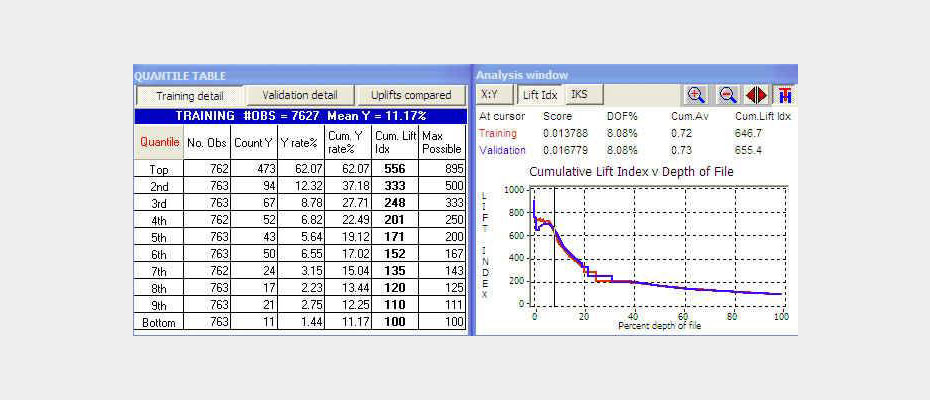Screen dimensions: 930x400
Task: Click the Cum. Y rate% cell 27.71
Action: (x=348, y=204)
